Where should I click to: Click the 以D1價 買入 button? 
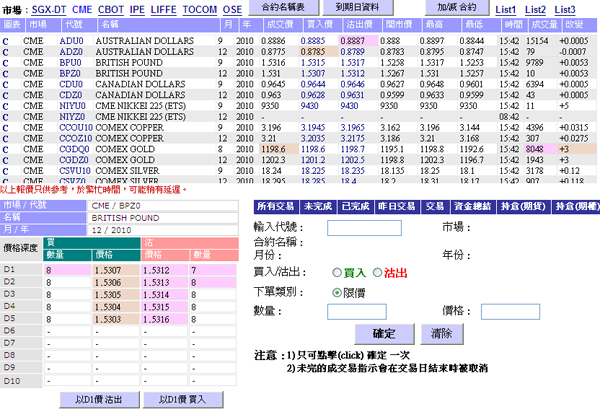(x=183, y=400)
